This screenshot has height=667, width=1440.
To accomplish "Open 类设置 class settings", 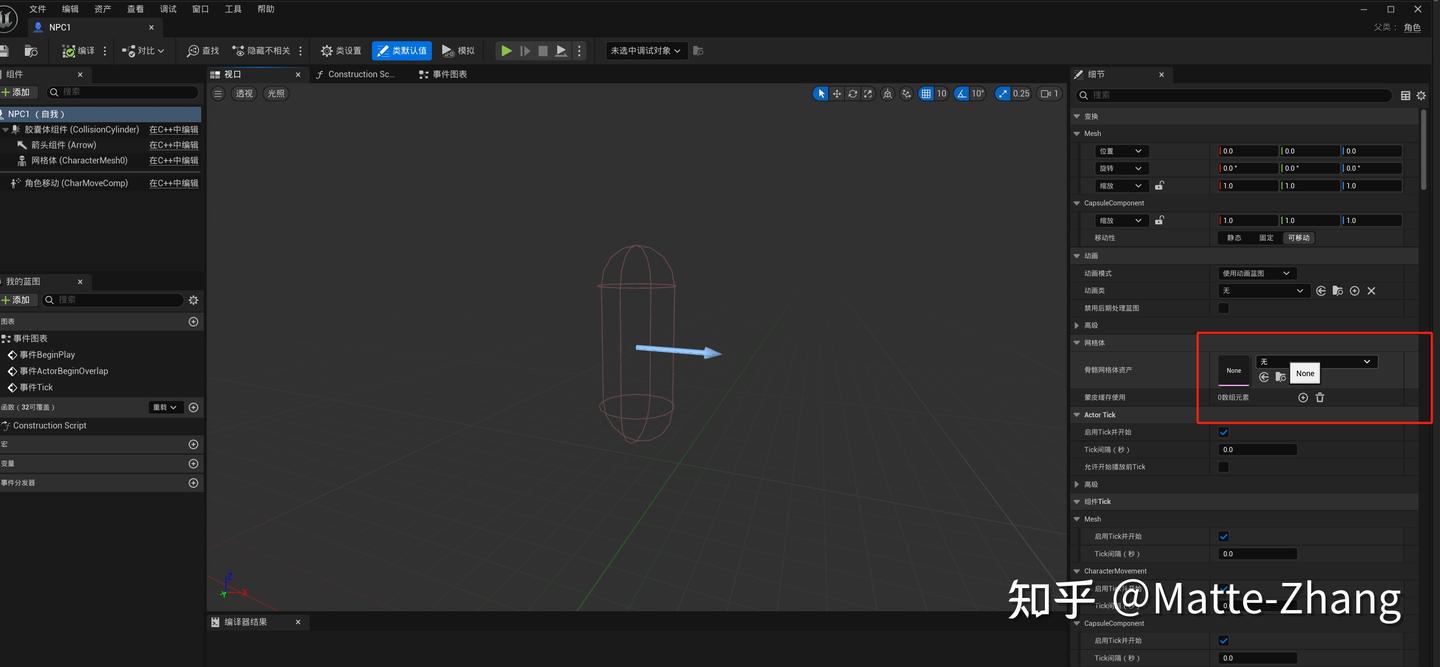I will 340,50.
